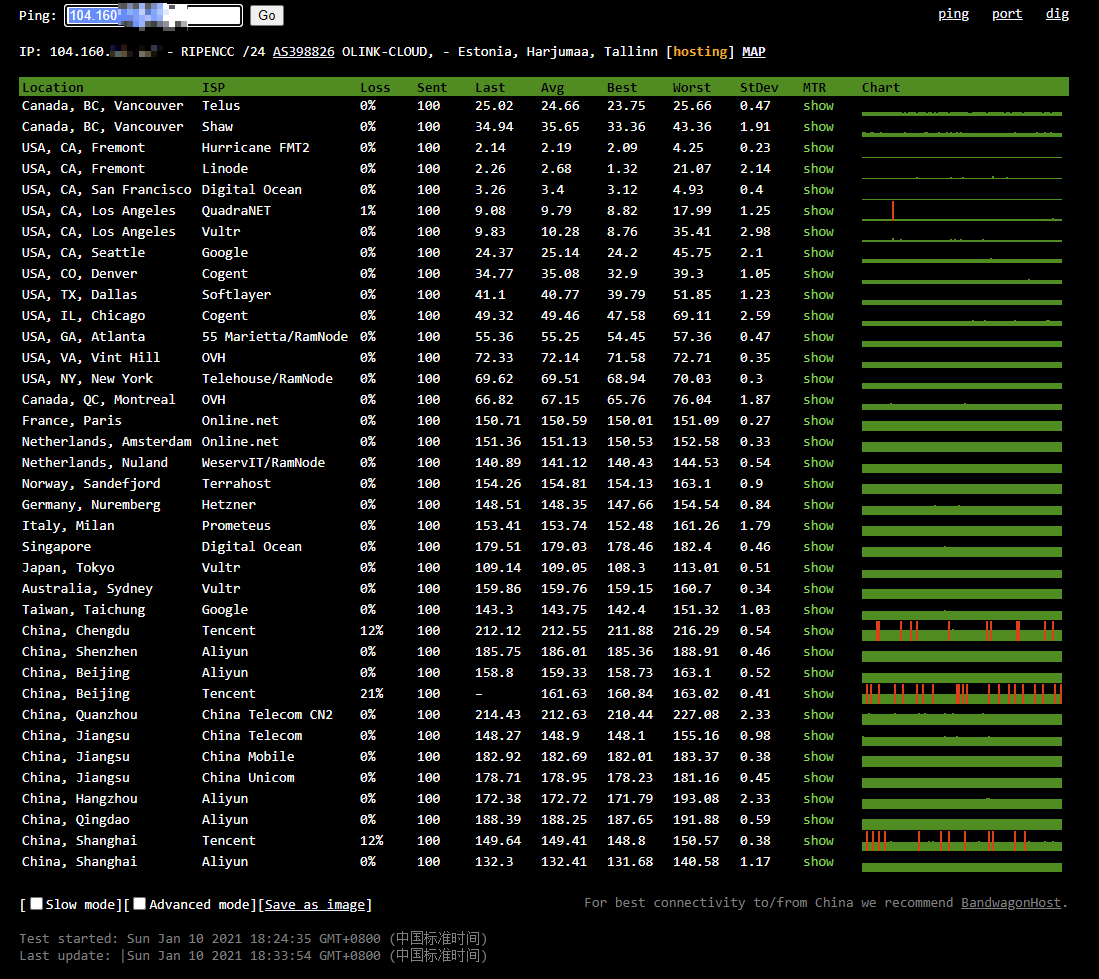Show MTR for Fremont Linode row
1099x979 pixels.
(818, 169)
